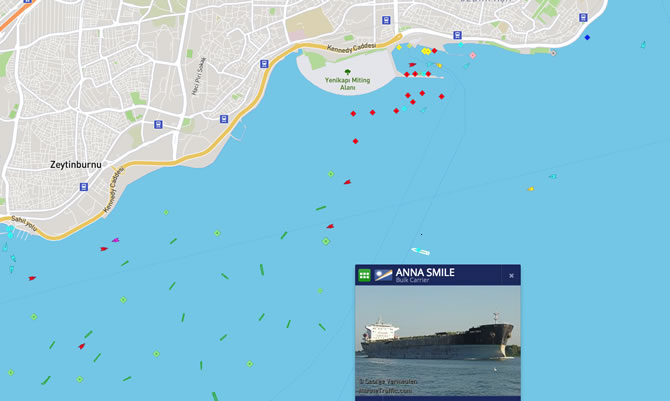The height and width of the screenshot is (401, 670).
Task: Select the gray circular marker on the coastline
Action: point(553,53)
